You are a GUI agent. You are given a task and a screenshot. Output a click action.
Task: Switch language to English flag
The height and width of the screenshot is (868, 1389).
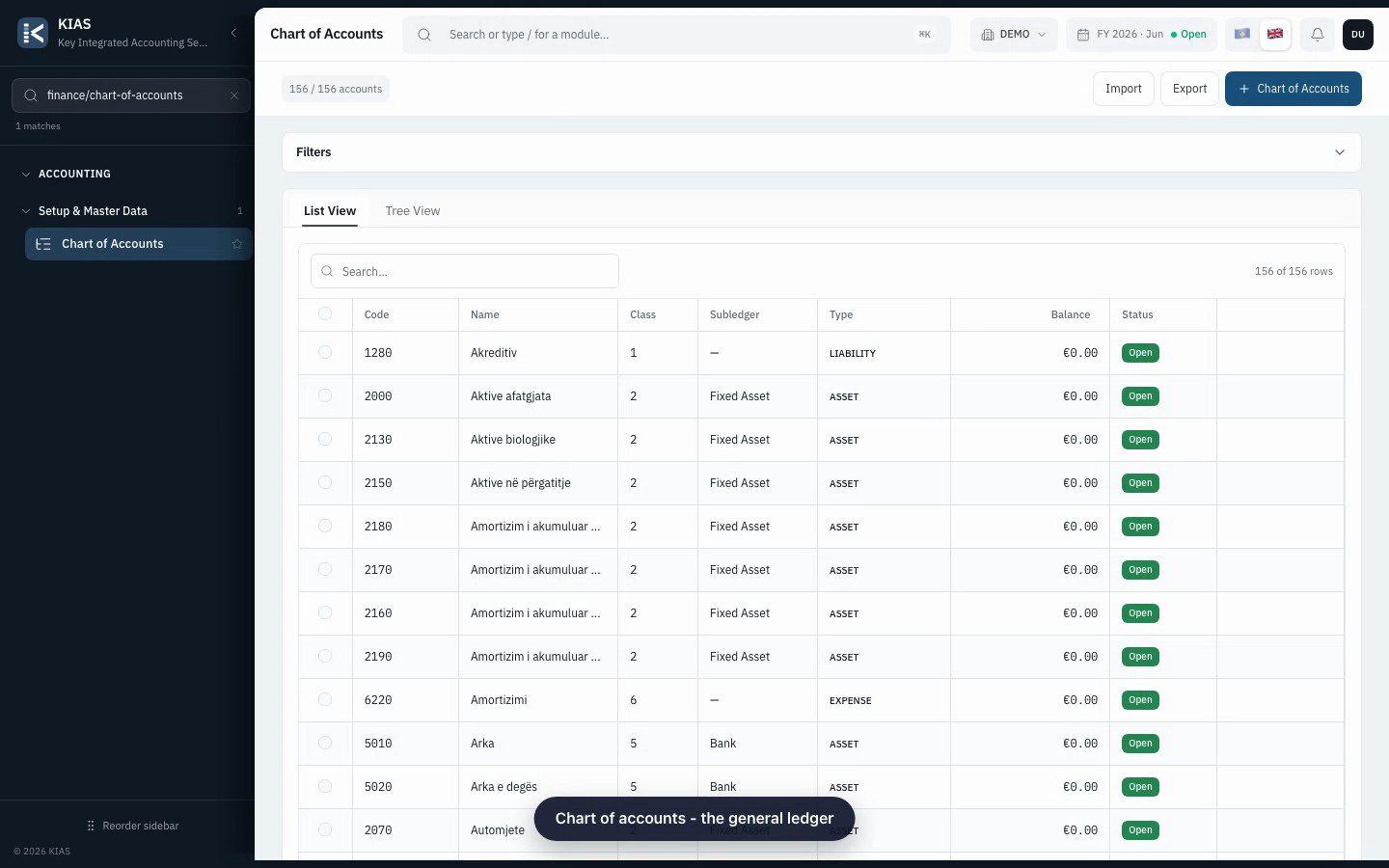pyautogui.click(x=1275, y=34)
